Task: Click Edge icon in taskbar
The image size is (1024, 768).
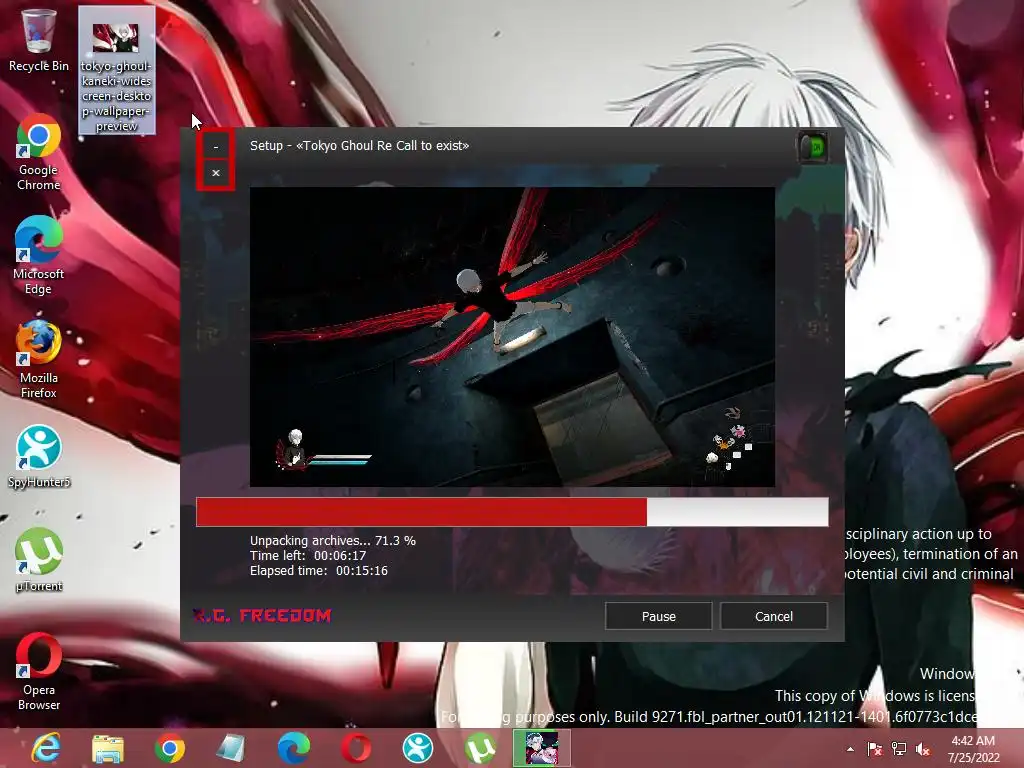Action: pos(293,748)
